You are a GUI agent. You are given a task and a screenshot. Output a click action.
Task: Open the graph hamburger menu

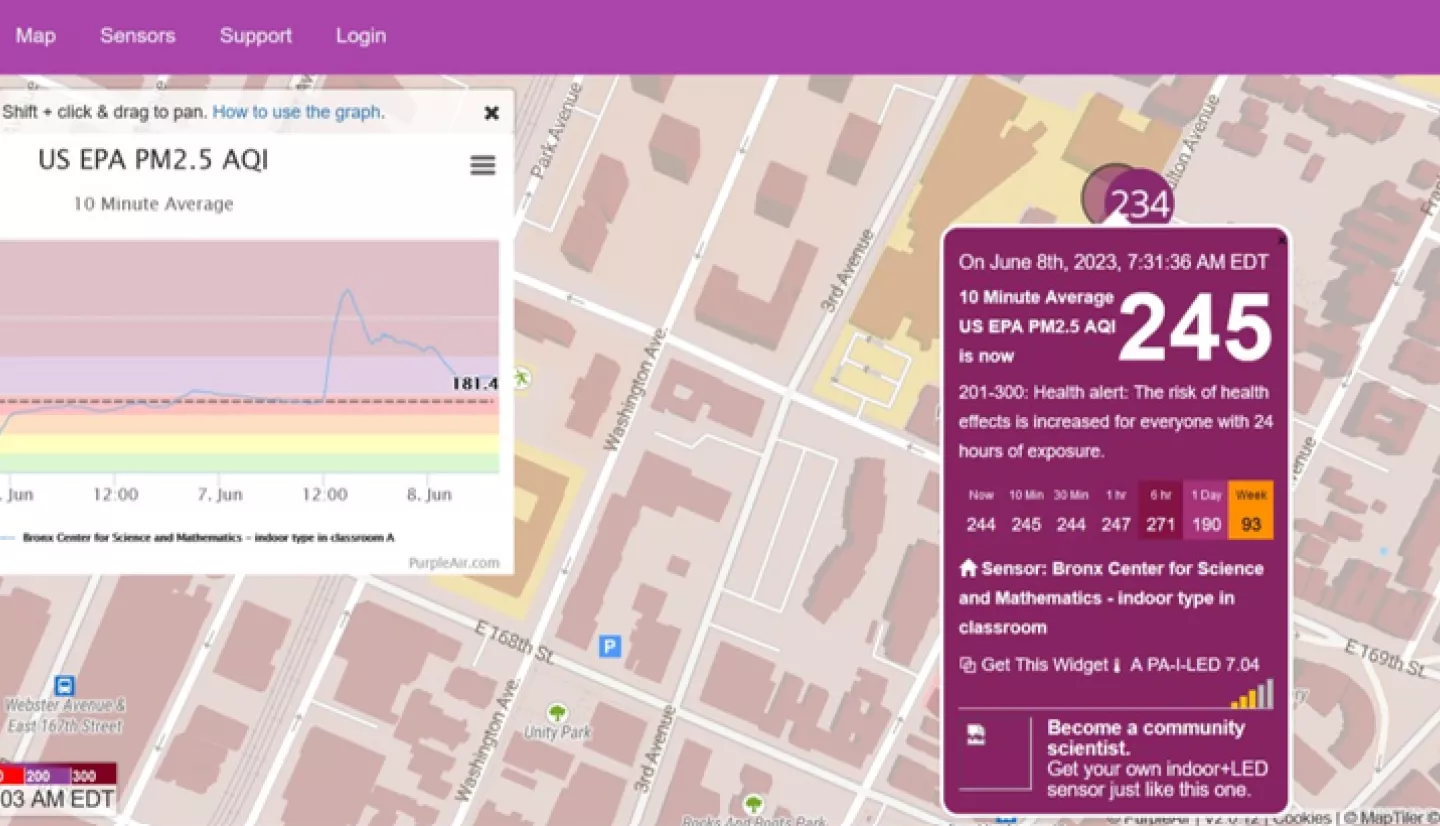click(483, 165)
